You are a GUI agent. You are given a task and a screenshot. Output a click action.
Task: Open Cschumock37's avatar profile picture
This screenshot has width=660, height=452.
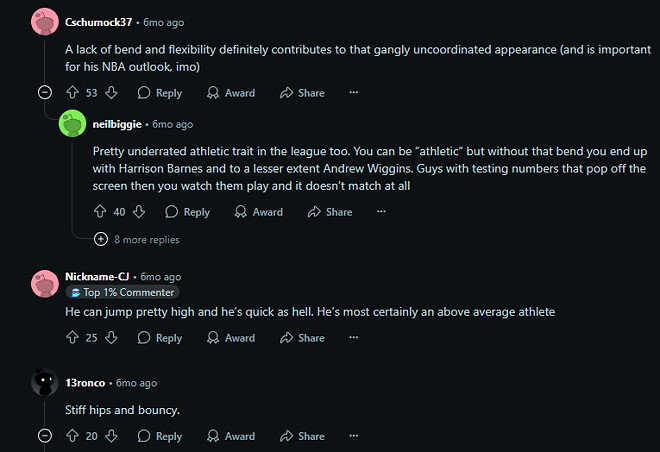(44, 22)
